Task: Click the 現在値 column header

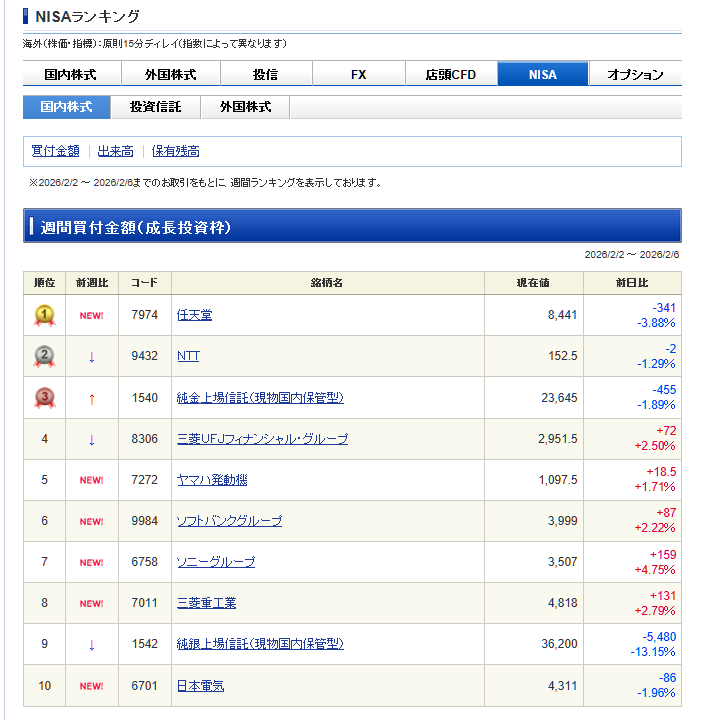Action: click(534, 283)
